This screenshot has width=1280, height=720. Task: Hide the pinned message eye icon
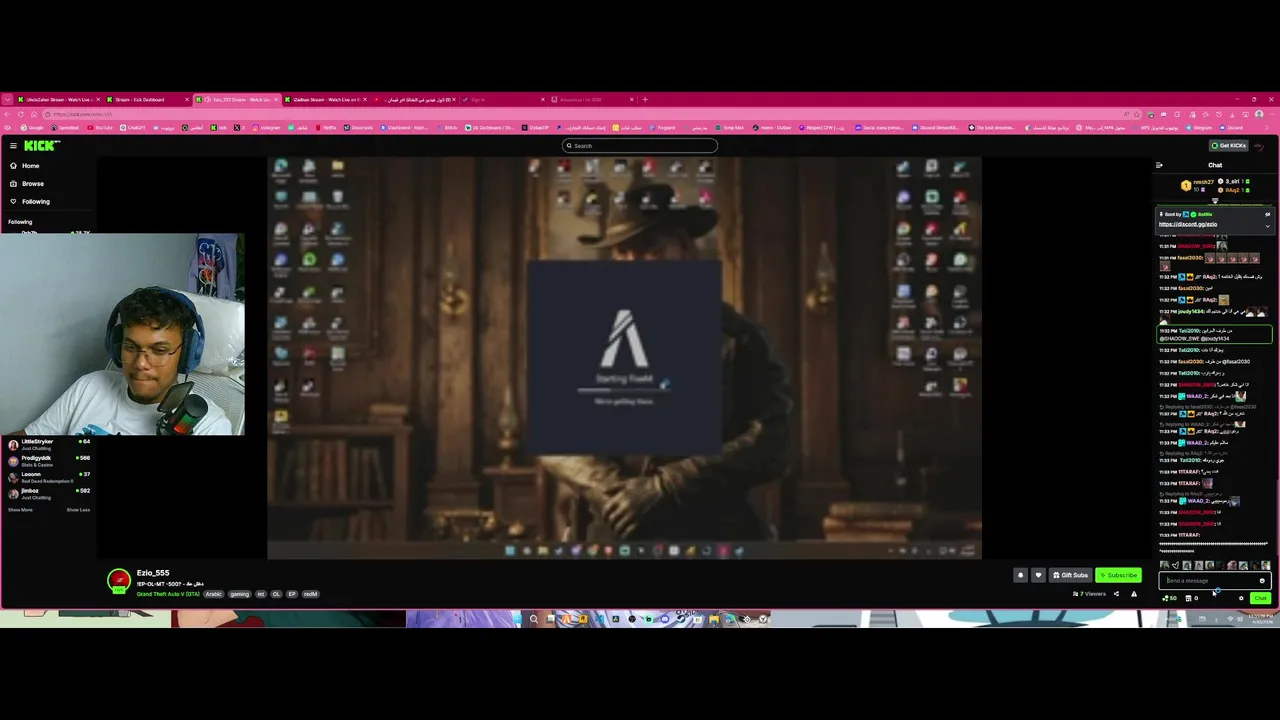(x=1267, y=214)
